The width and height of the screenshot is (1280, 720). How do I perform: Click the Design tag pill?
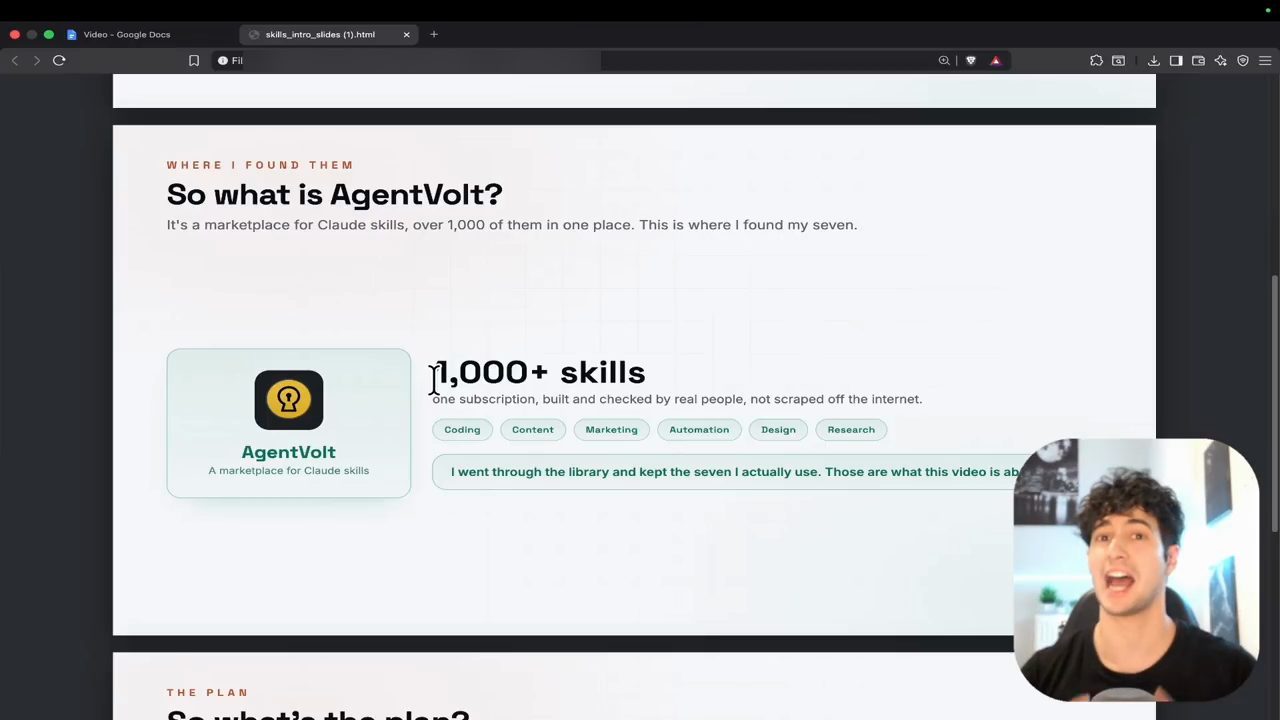point(778,430)
